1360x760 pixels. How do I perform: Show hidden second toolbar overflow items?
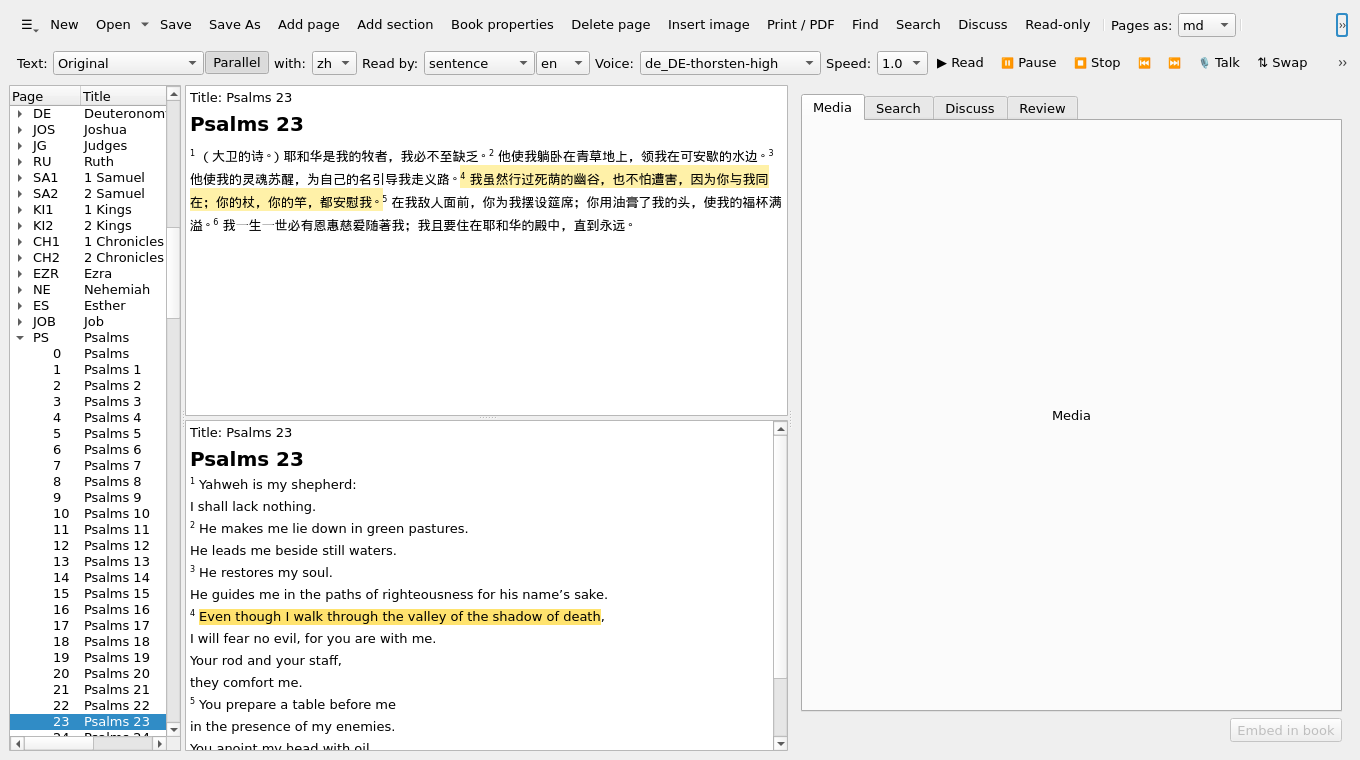(1342, 63)
